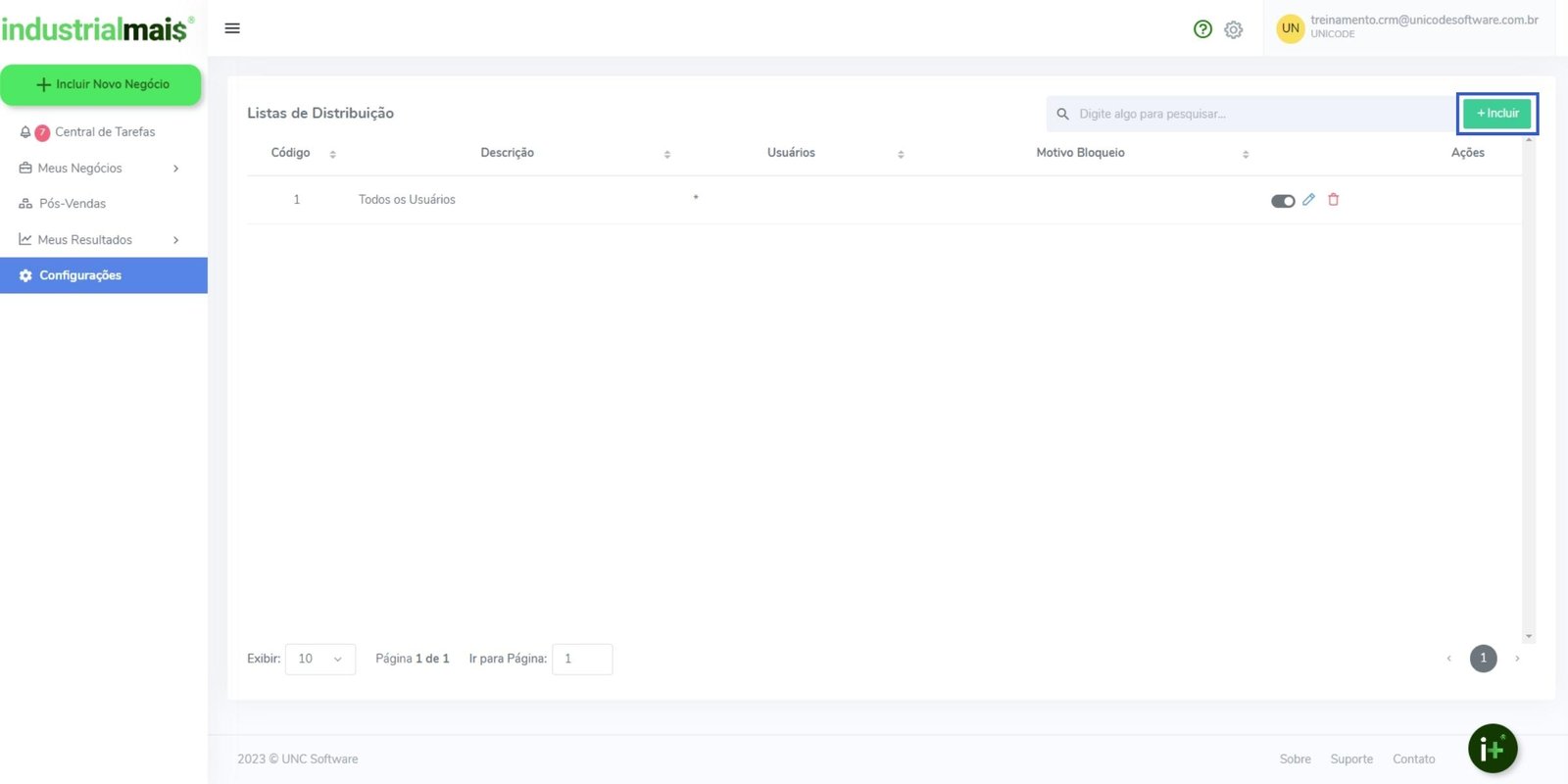1568x784 pixels.
Task: Click the industrialmais logo
Action: click(x=97, y=29)
